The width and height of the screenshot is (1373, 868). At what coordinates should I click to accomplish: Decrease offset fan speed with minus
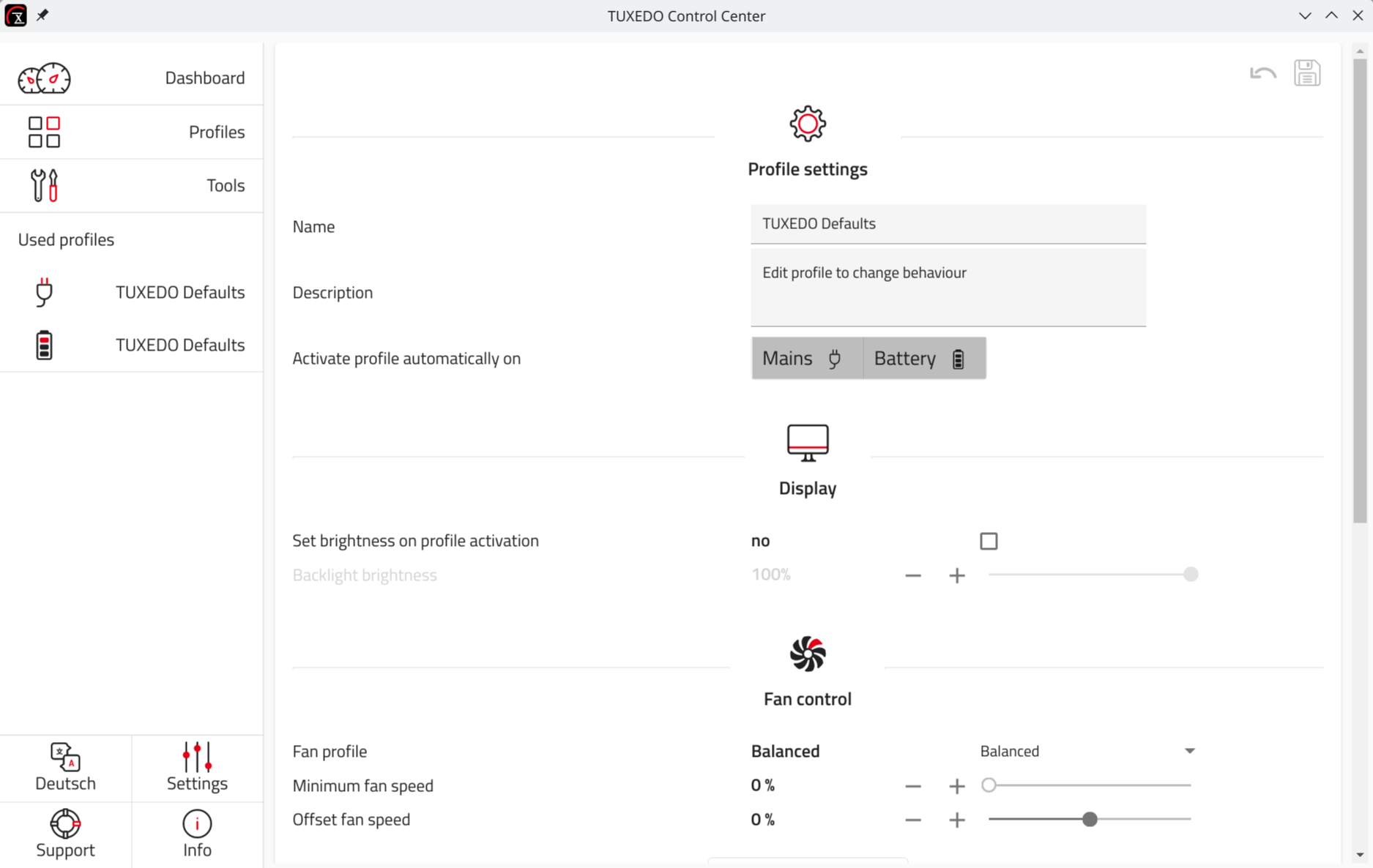tap(913, 820)
